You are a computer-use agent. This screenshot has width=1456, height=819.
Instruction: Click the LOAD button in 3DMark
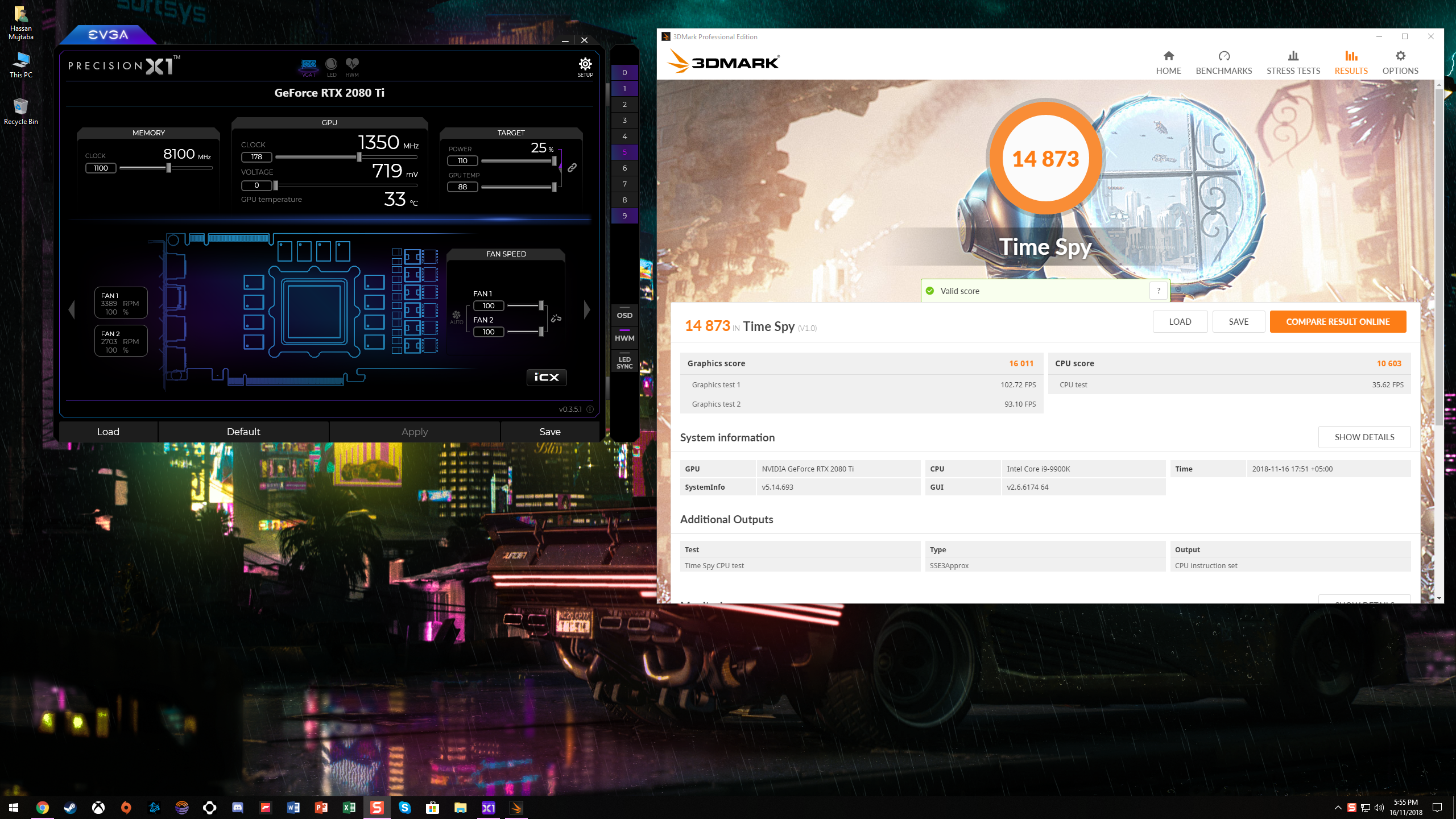coord(1180,322)
